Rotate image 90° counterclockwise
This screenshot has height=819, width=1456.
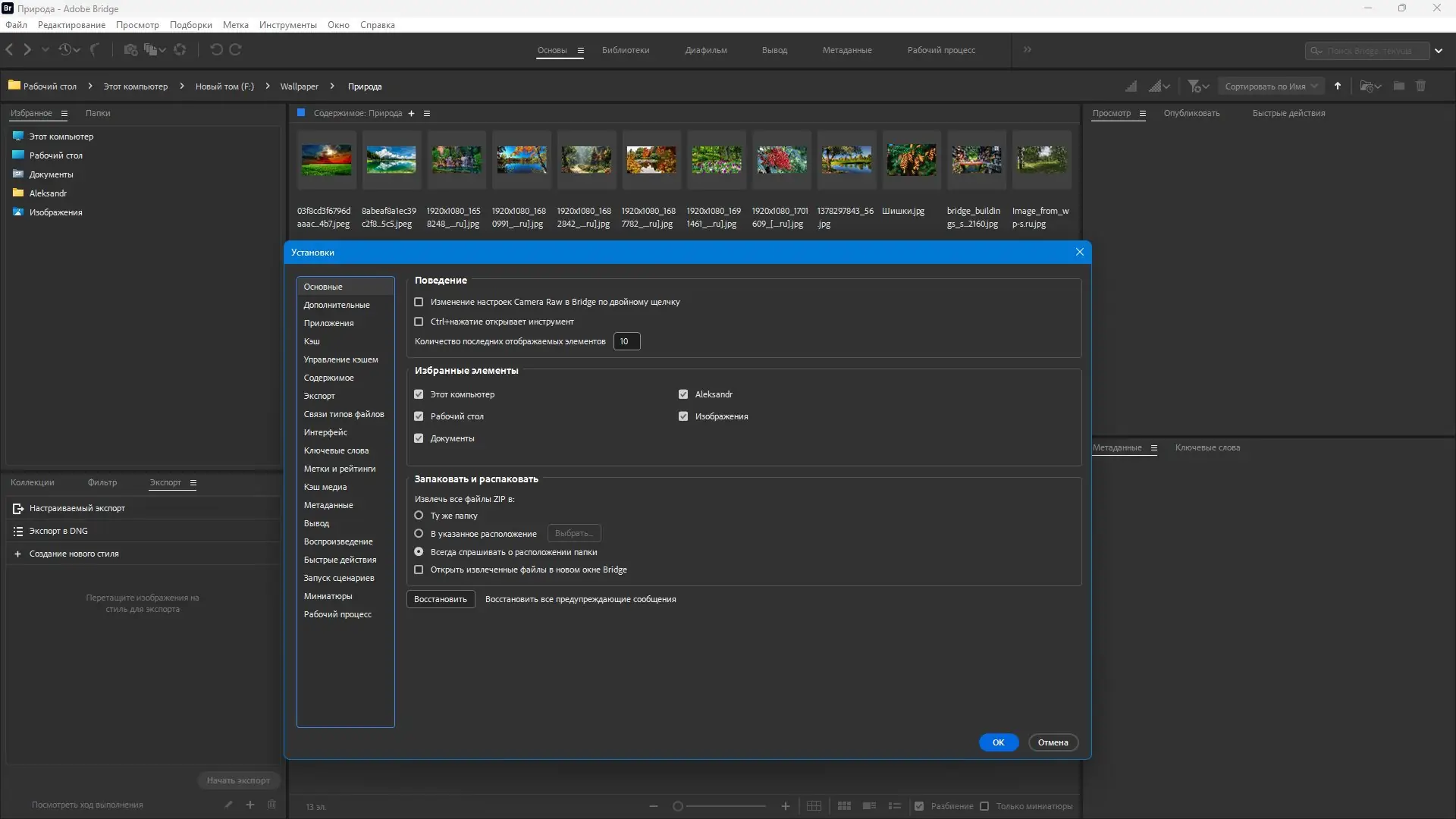click(216, 50)
